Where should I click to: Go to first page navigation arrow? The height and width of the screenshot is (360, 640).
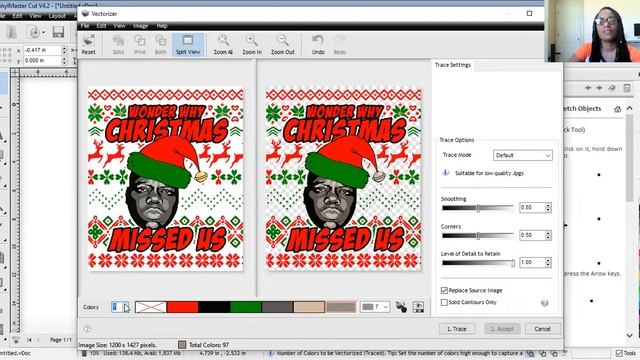29,340
